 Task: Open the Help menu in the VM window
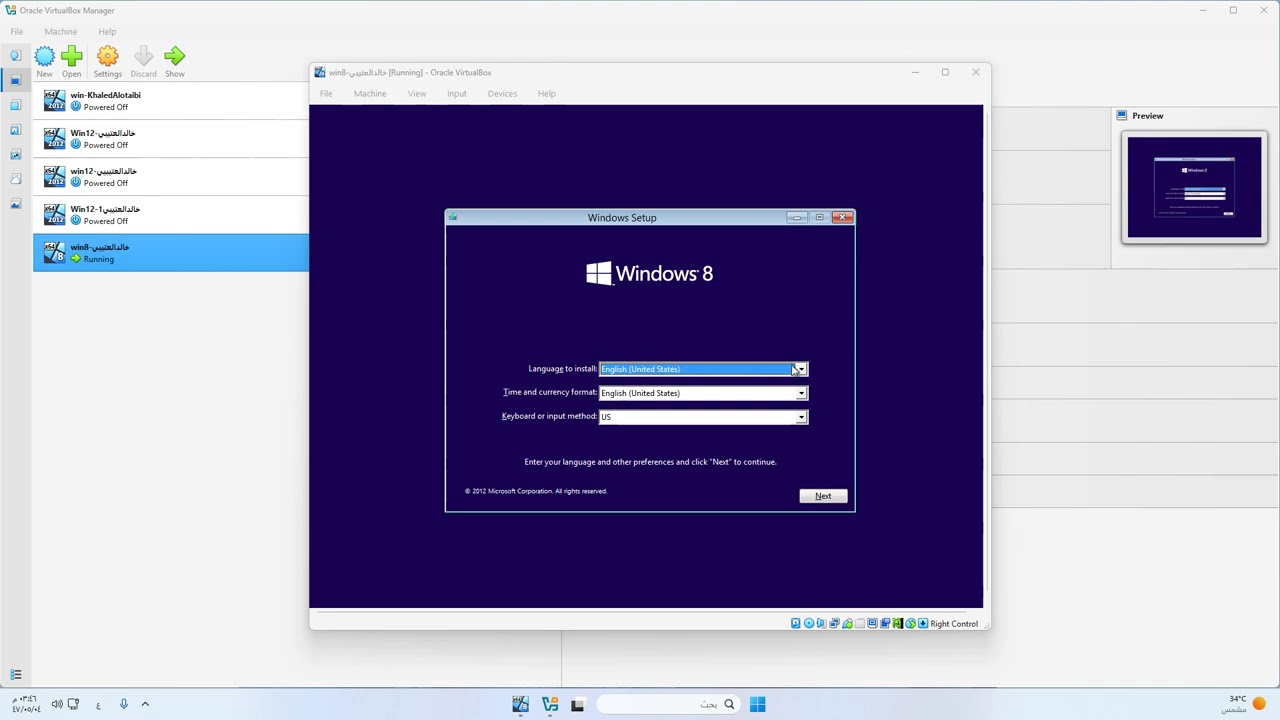coord(546,94)
